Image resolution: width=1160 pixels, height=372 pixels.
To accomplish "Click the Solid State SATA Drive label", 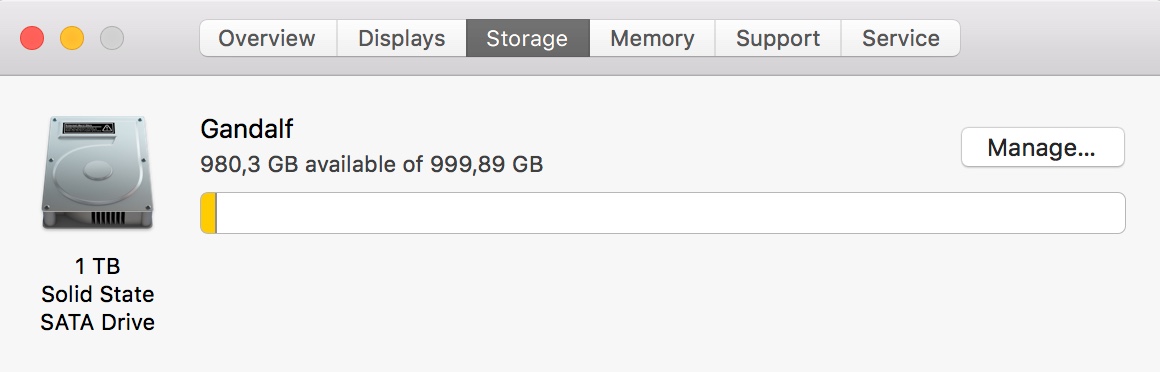I will coord(97,308).
